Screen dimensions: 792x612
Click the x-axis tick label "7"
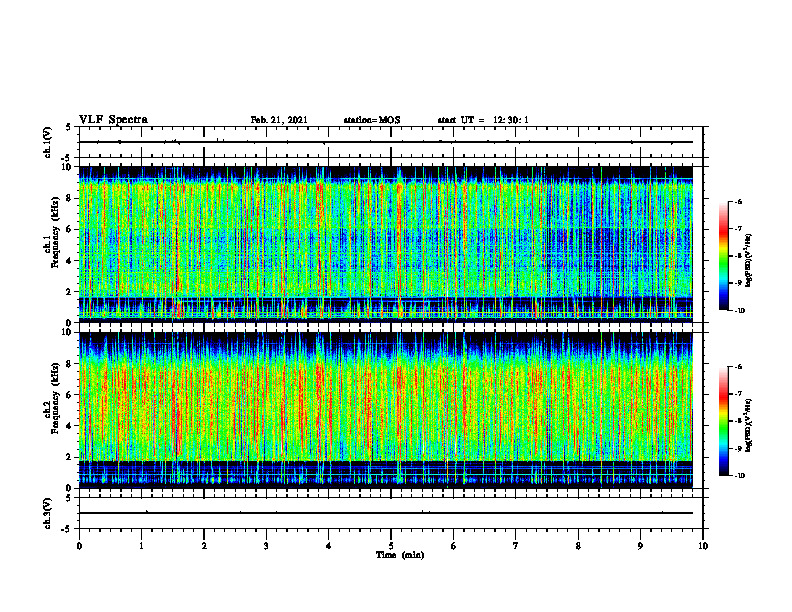click(516, 546)
